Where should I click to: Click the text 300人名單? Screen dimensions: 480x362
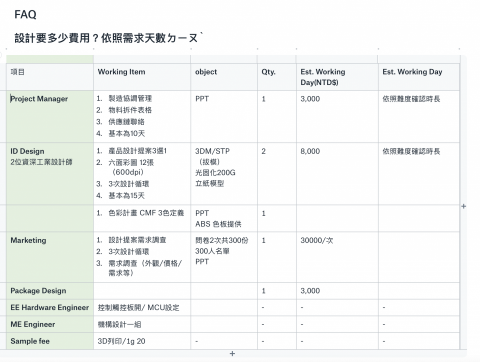point(212,251)
